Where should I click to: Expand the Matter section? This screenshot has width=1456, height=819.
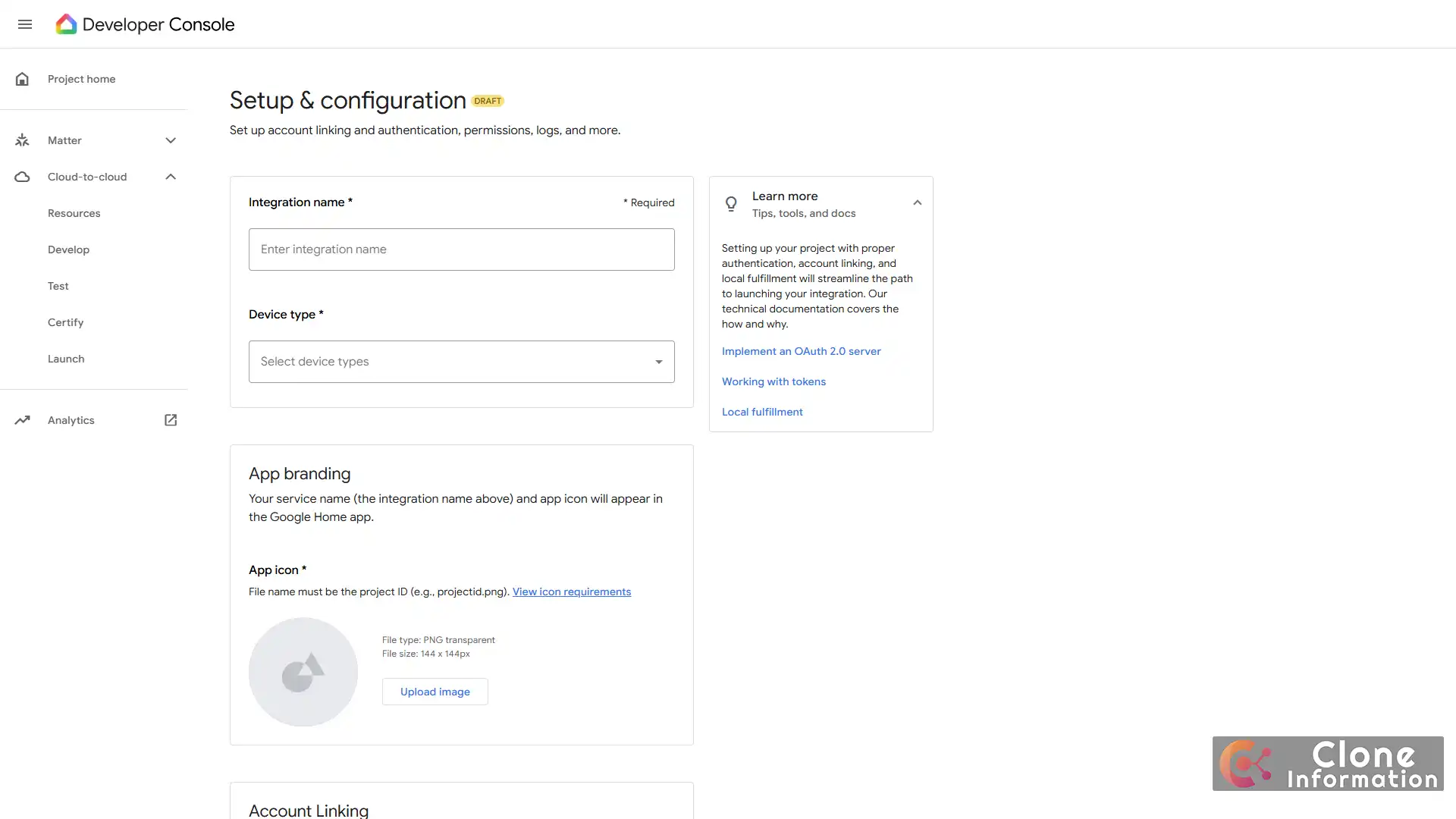pos(170,140)
